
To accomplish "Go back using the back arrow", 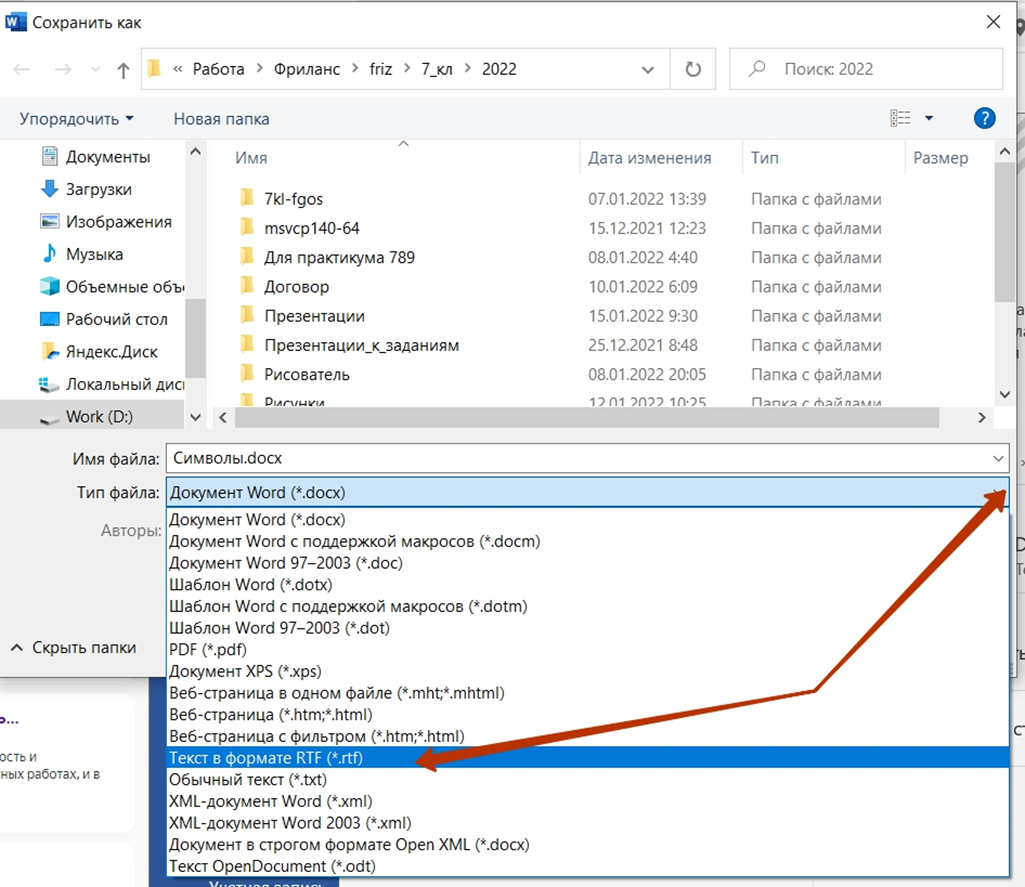I will pyautogui.click(x=22, y=69).
